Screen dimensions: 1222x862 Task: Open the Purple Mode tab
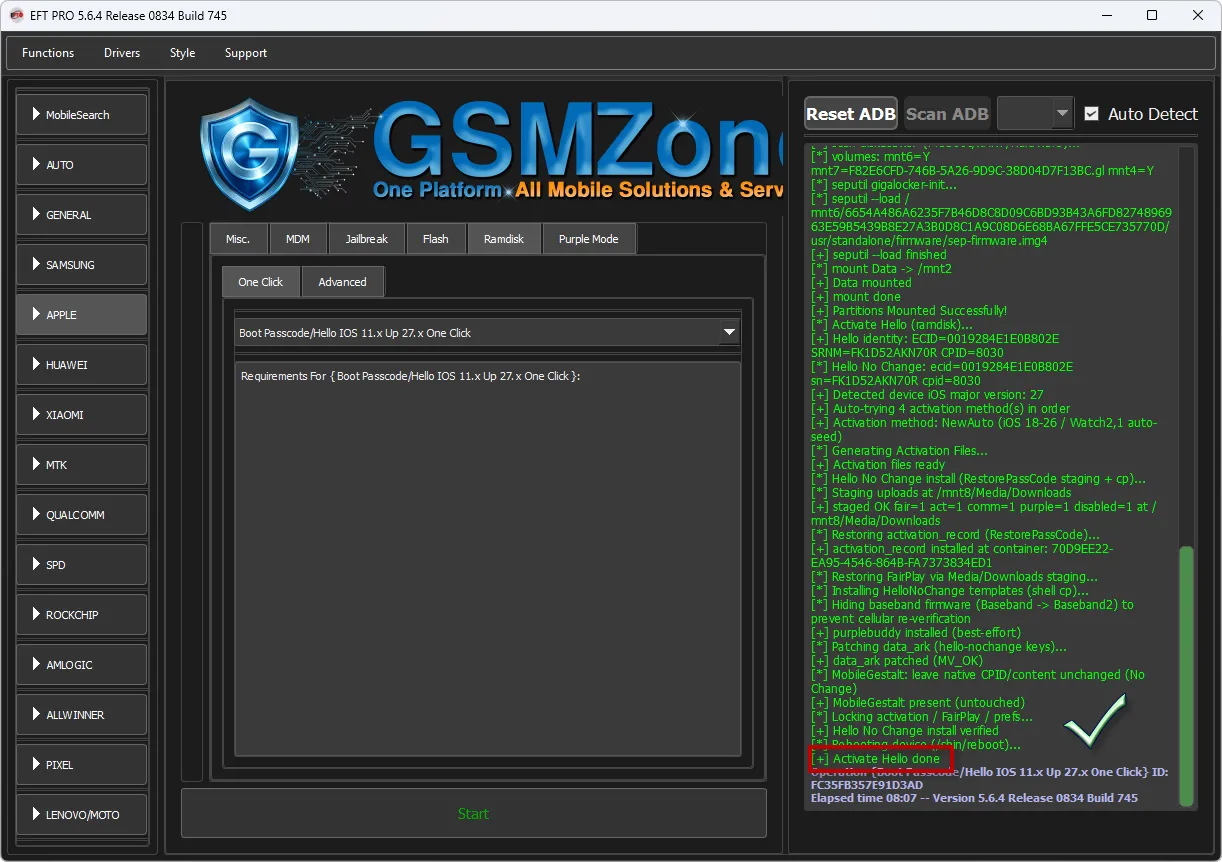coord(589,239)
